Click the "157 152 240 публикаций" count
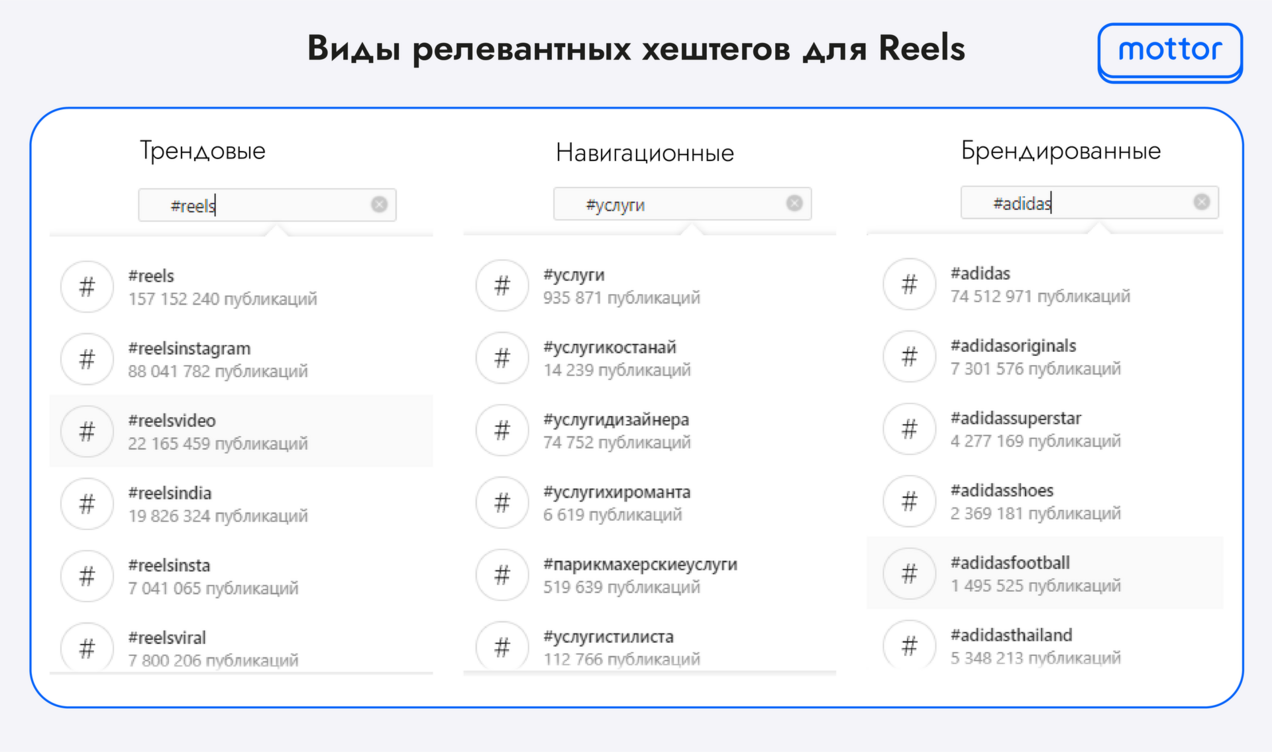Image resolution: width=1272 pixels, height=752 pixels. [223, 299]
